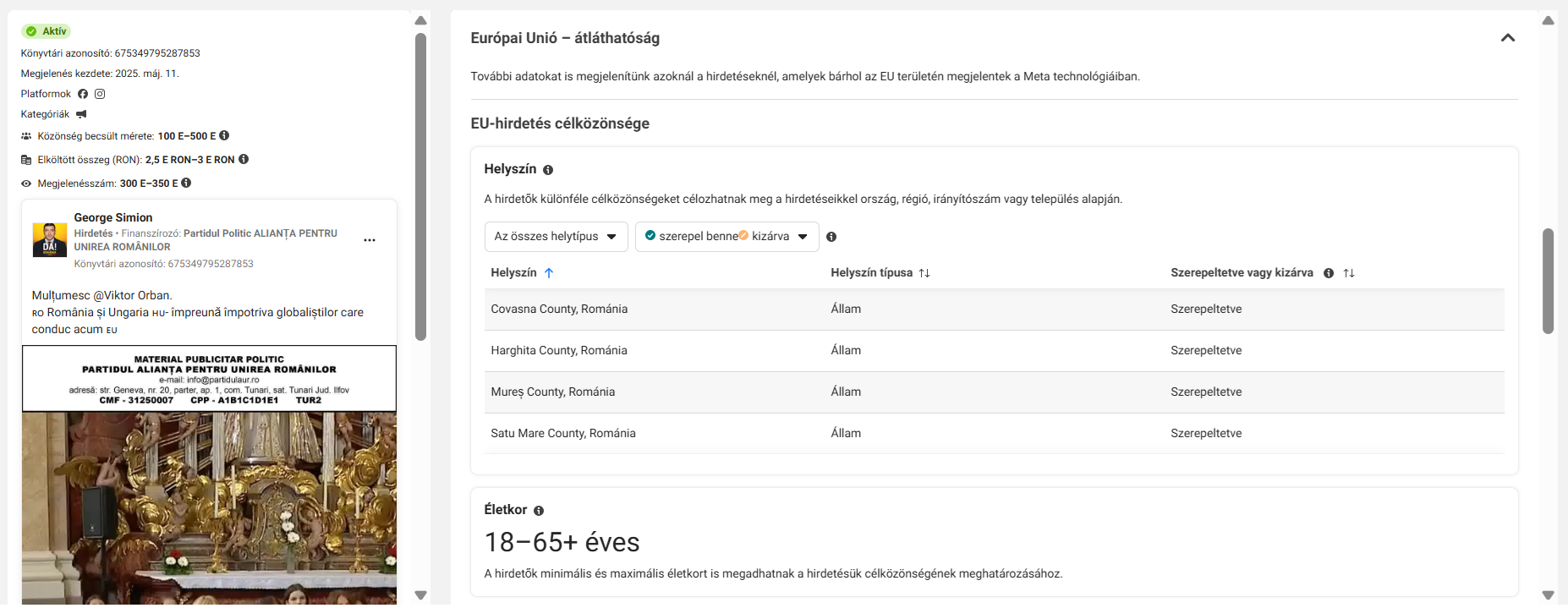Click the George Simion page name
Image resolution: width=1568 pixels, height=608 pixels.
point(113,217)
